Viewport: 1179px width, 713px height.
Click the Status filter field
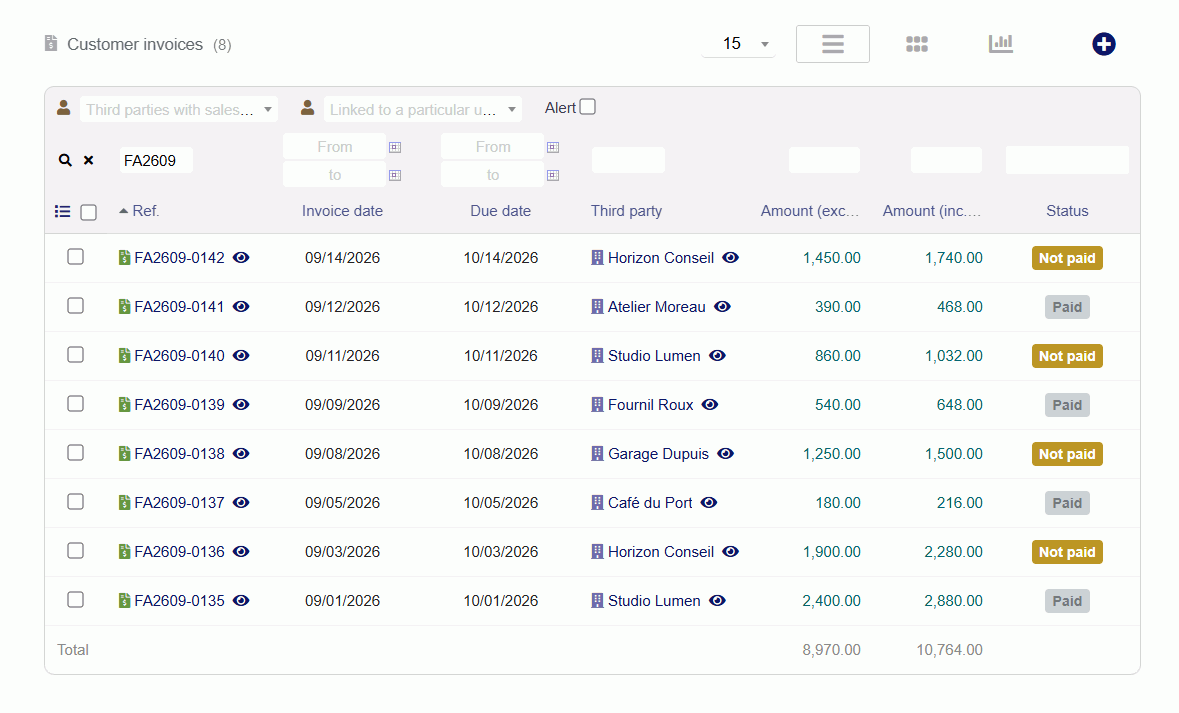[1067, 160]
